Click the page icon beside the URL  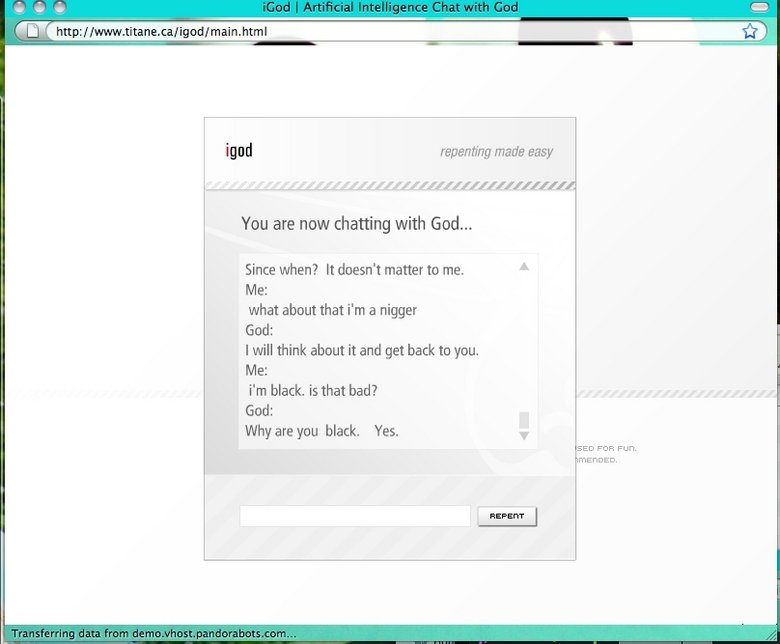click(33, 31)
